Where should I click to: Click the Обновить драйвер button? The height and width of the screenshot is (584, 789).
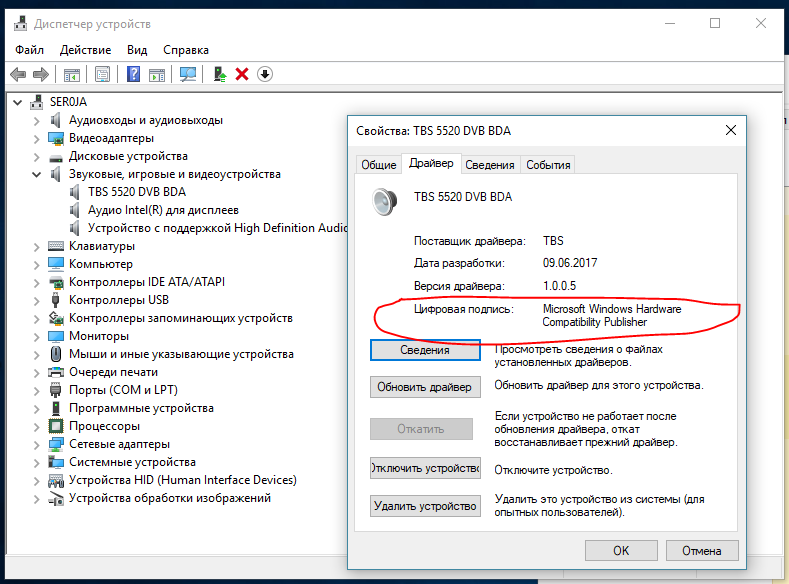point(425,387)
